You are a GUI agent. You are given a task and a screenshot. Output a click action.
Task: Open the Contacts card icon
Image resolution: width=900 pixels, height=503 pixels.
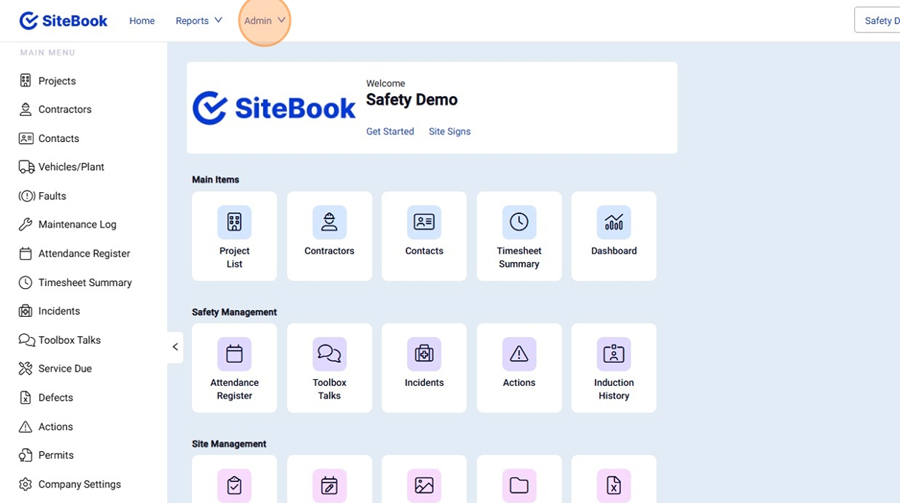tap(424, 222)
